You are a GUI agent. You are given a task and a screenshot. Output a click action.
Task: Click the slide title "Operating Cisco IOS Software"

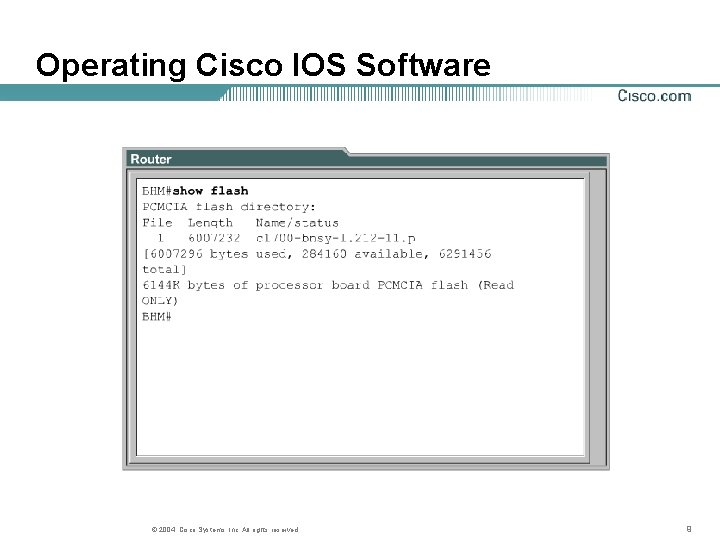point(263,66)
